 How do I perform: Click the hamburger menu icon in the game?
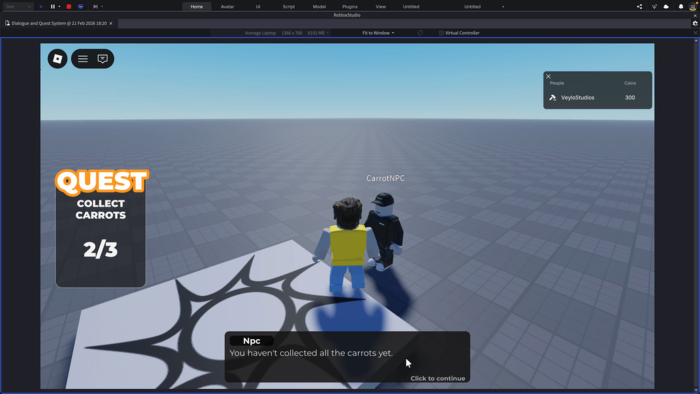point(83,58)
